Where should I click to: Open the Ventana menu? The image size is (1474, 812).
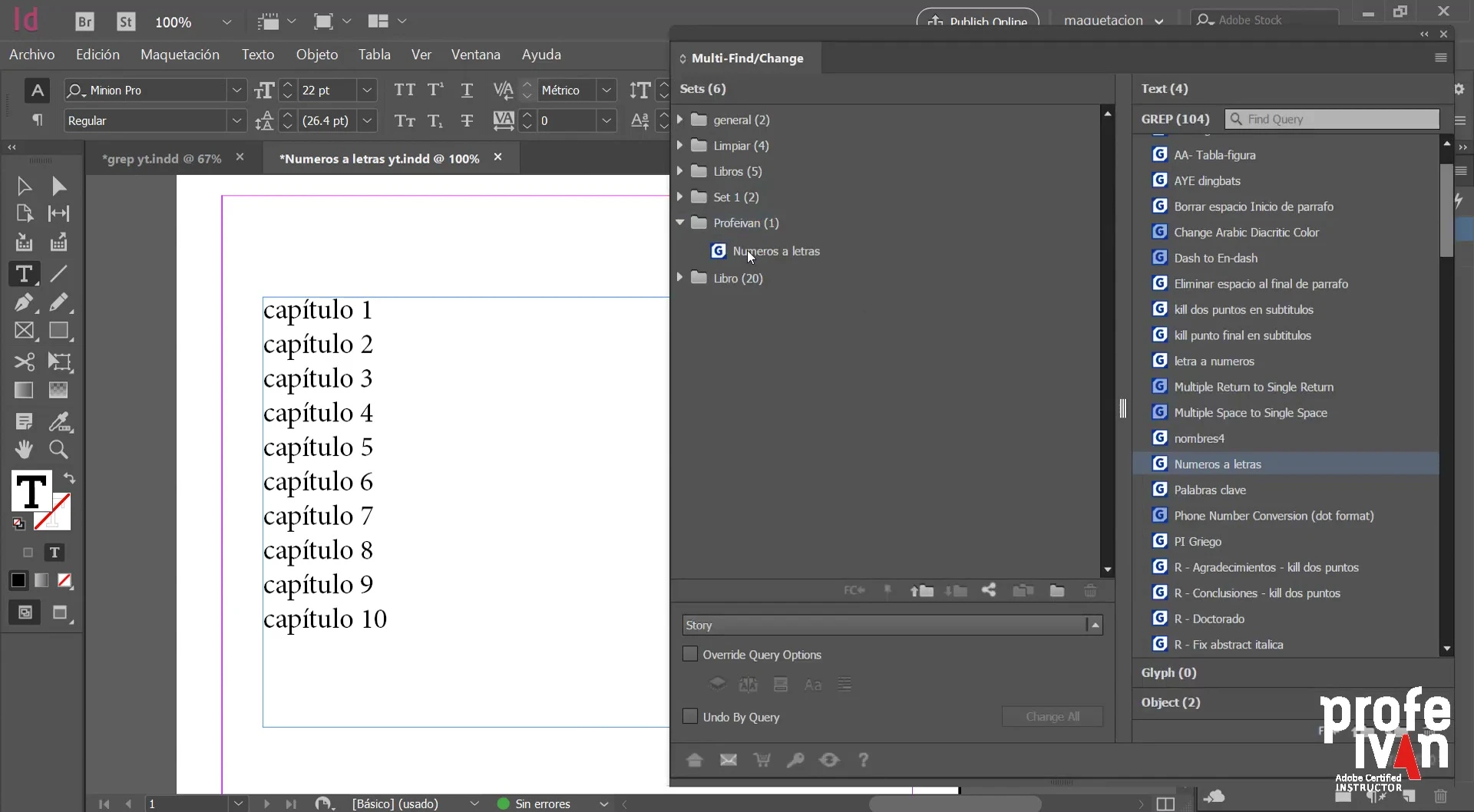[476, 54]
